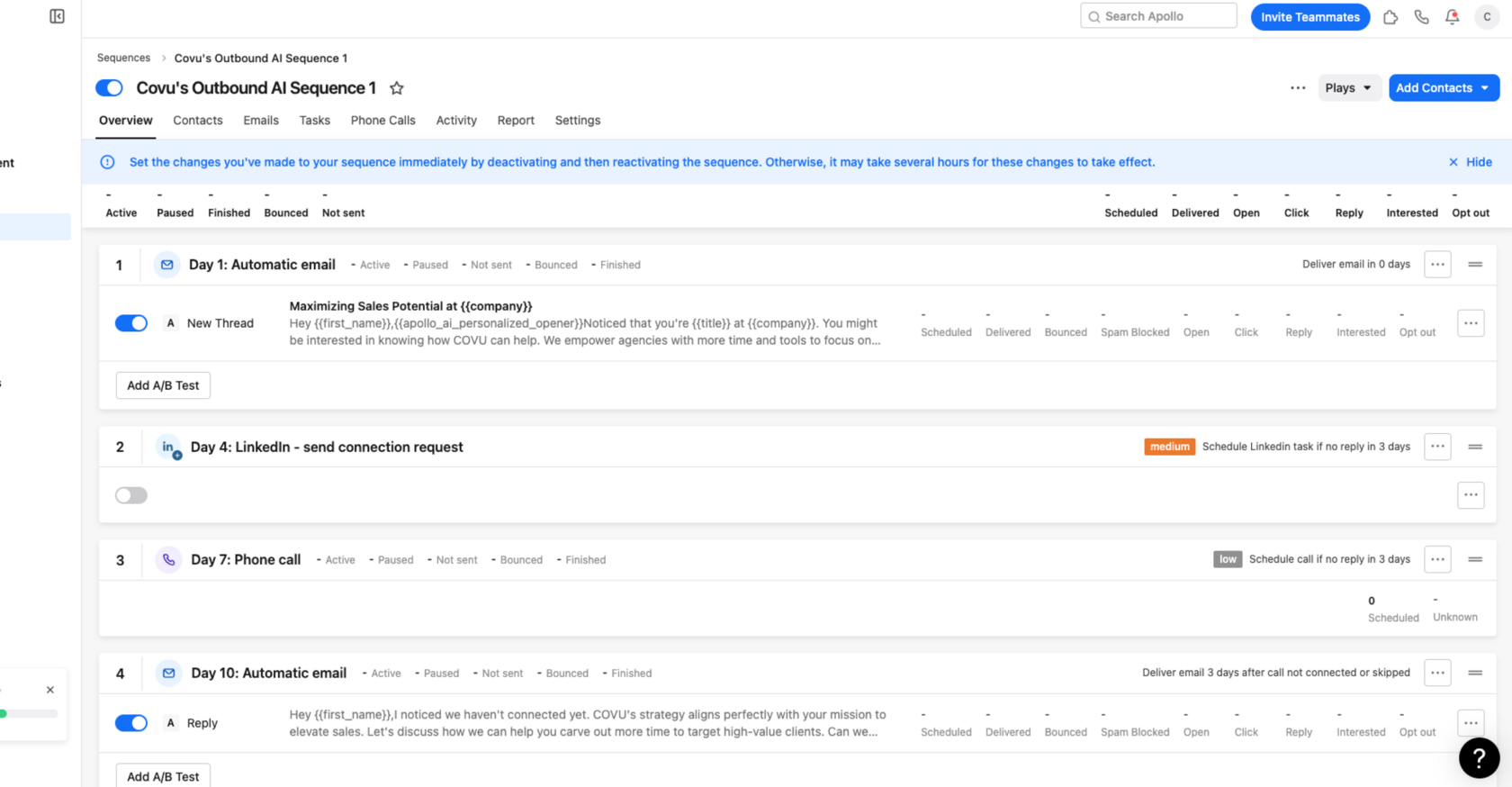The height and width of the screenshot is (787, 1512).
Task: Click the 'Not sent' stat in the summary bar
Action: click(343, 205)
